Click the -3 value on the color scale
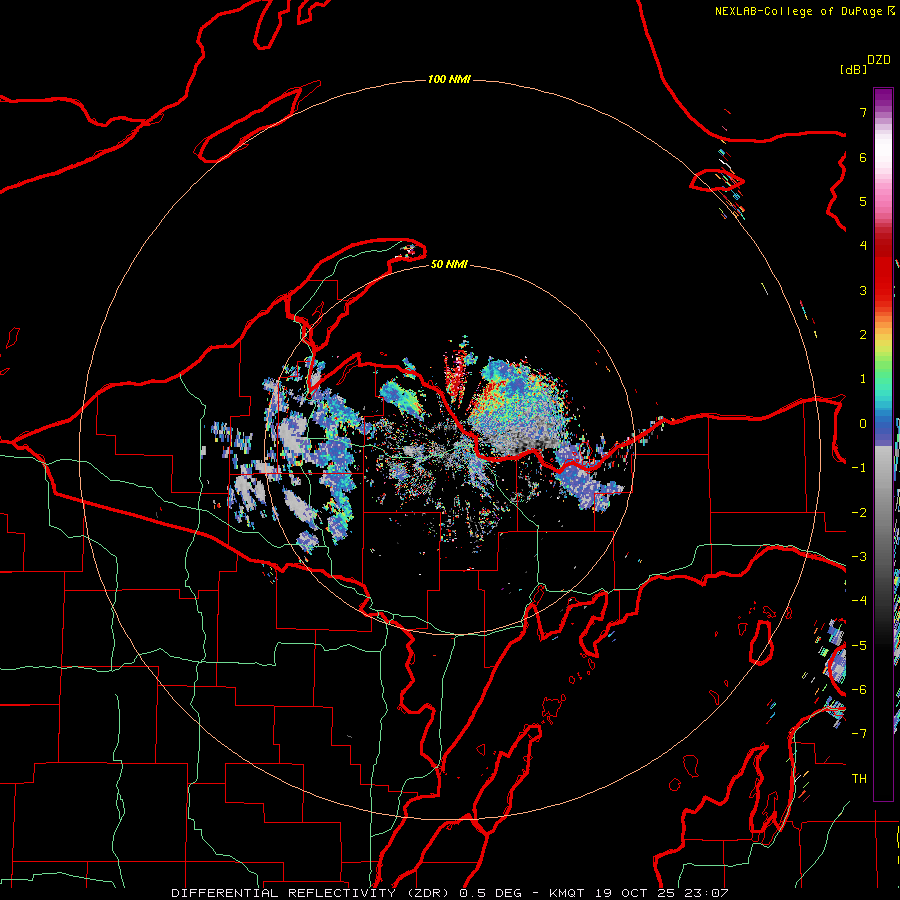Image resolution: width=900 pixels, height=900 pixels. coord(859,557)
